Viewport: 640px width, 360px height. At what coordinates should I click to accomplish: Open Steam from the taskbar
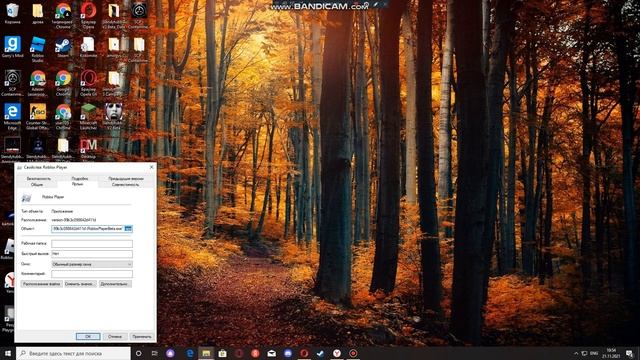(320, 353)
